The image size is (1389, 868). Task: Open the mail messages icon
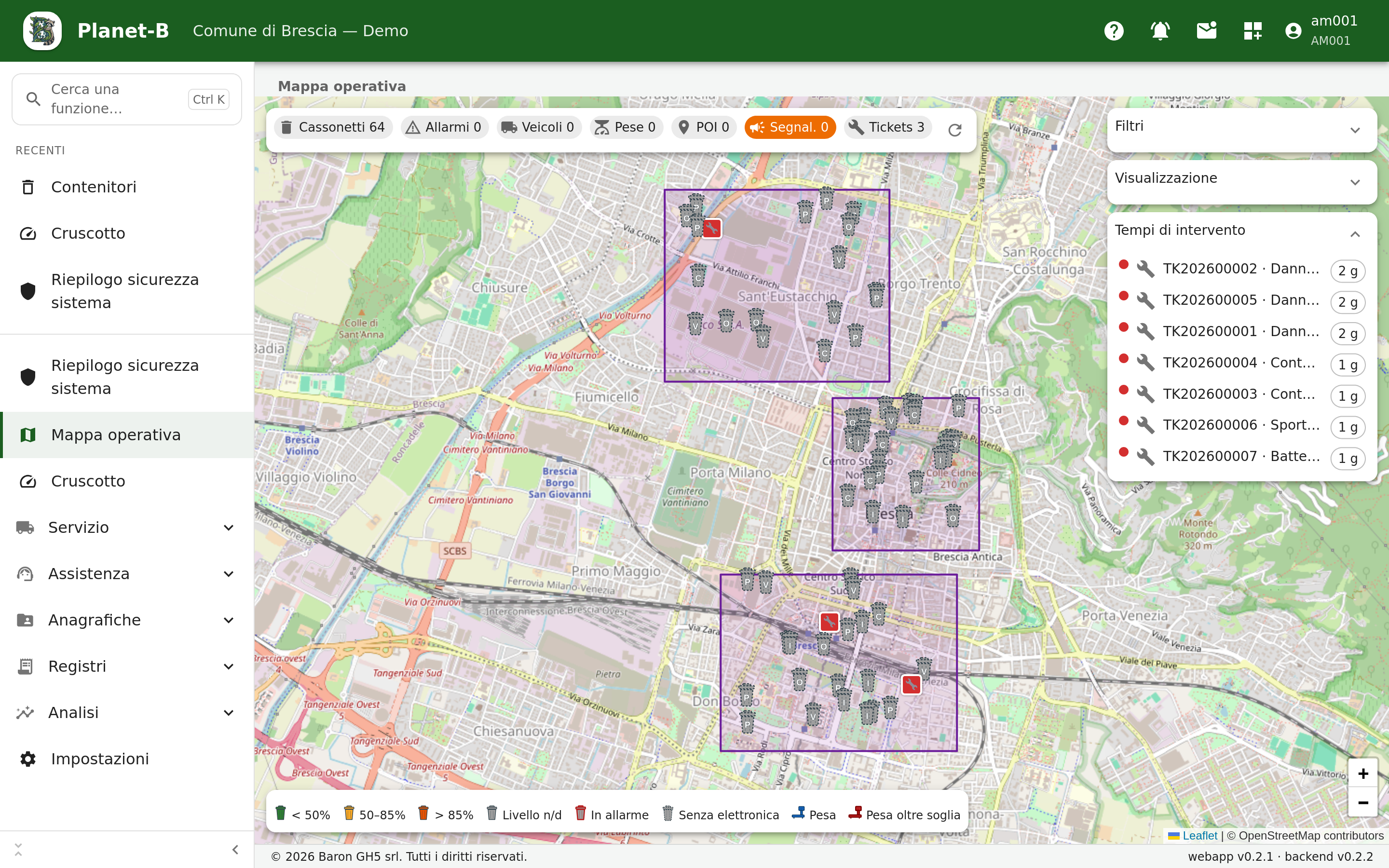1207,31
